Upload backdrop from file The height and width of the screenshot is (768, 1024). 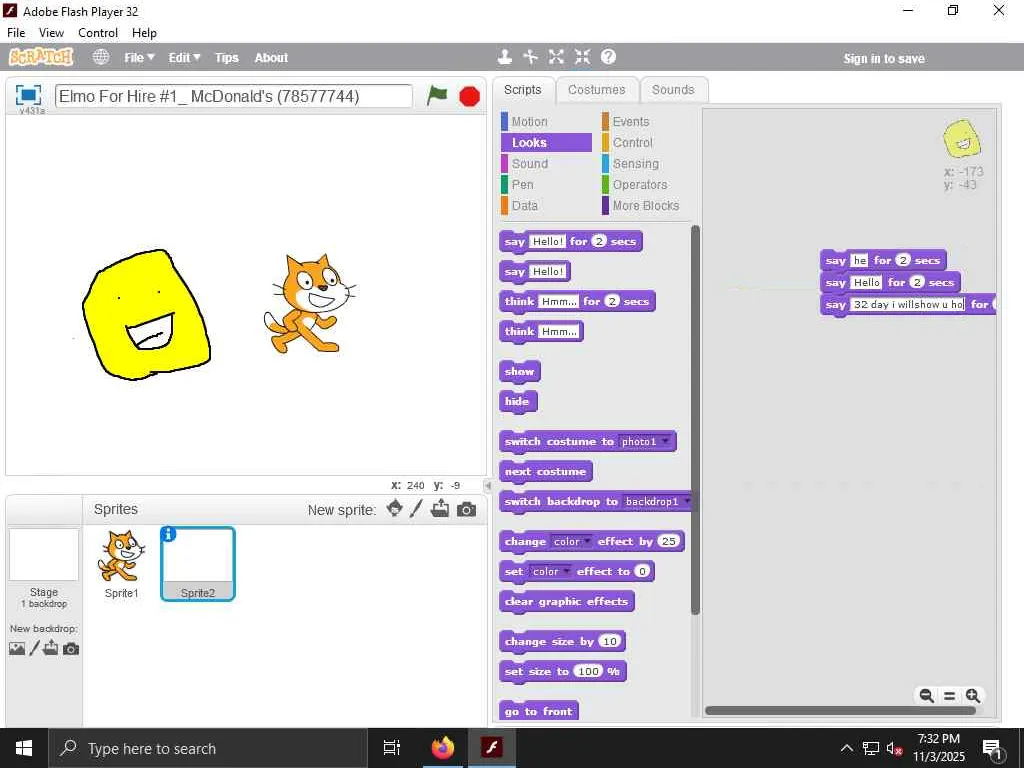tap(51, 648)
